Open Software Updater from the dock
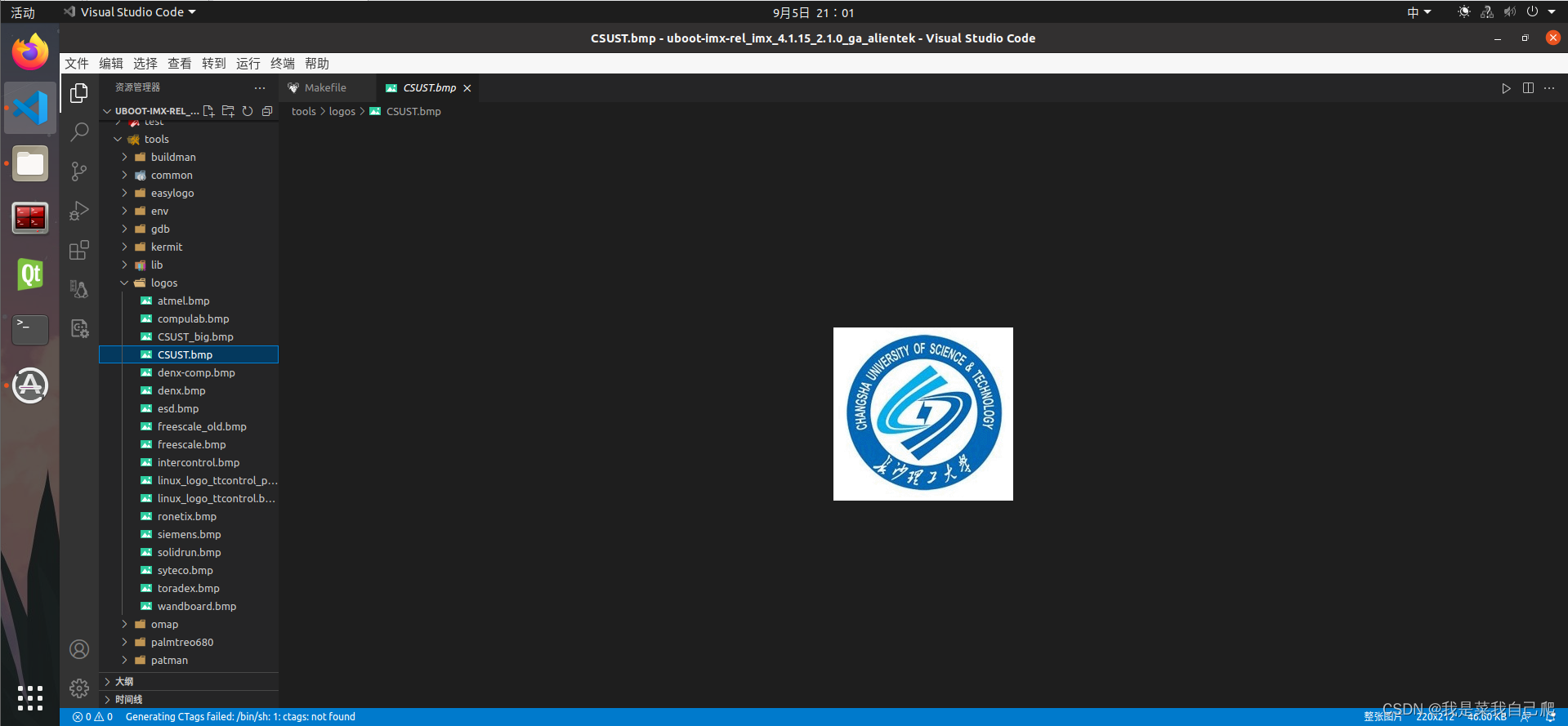Screen dimensions: 1568x726 [30, 385]
